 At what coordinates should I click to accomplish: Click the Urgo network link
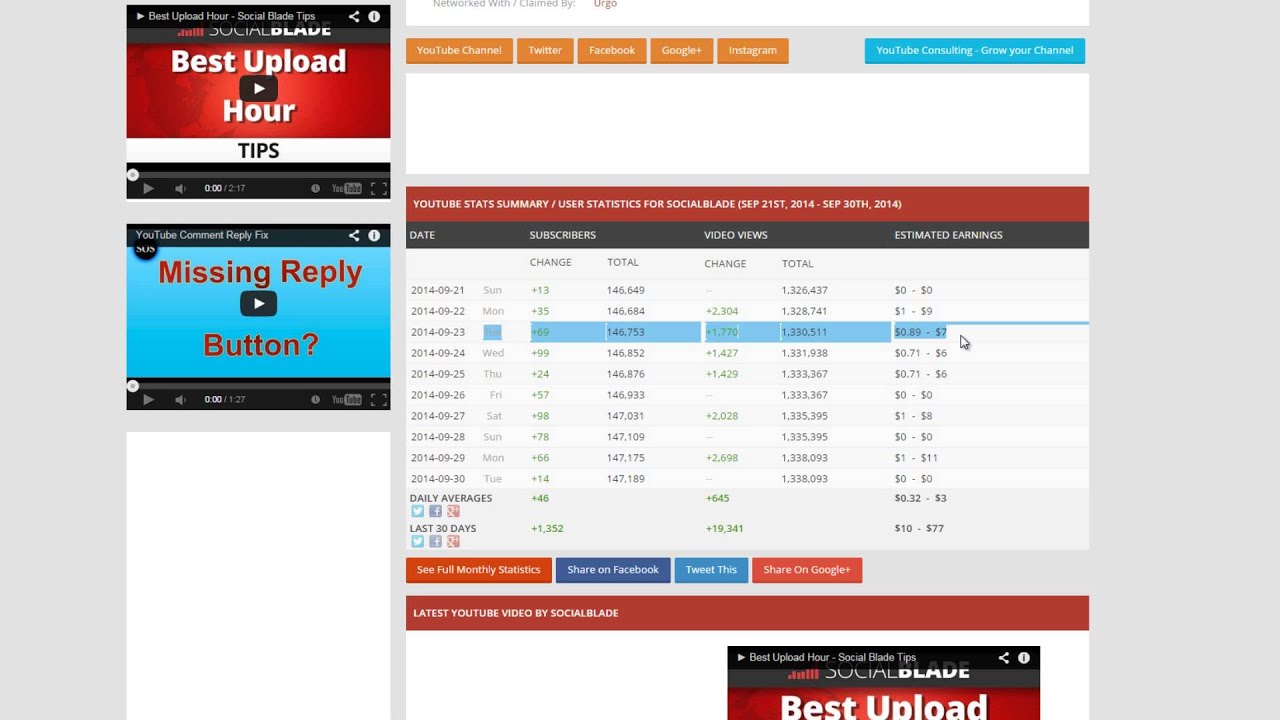click(x=605, y=4)
